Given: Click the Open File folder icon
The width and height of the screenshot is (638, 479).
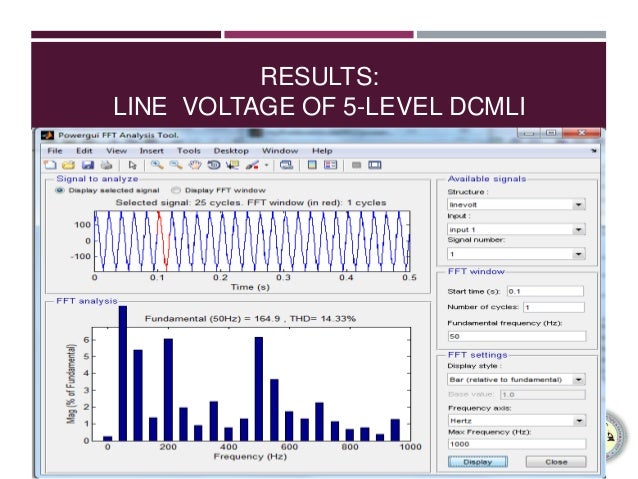Looking at the screenshot, I should [x=68, y=165].
